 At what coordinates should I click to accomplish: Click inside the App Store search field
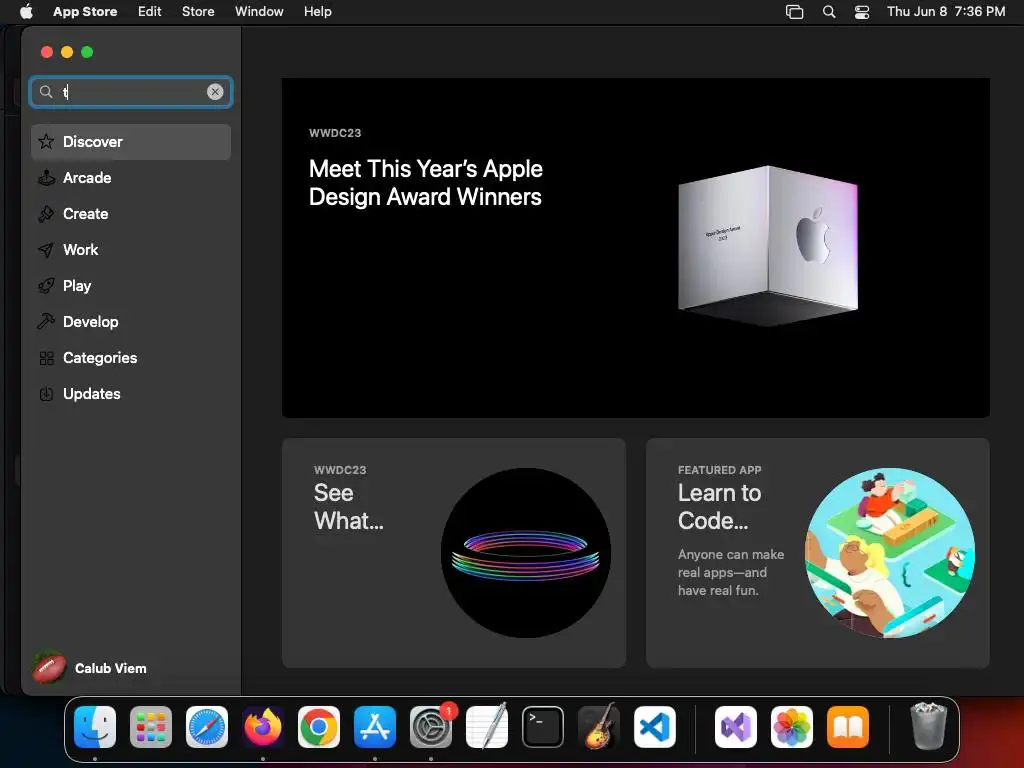131,92
